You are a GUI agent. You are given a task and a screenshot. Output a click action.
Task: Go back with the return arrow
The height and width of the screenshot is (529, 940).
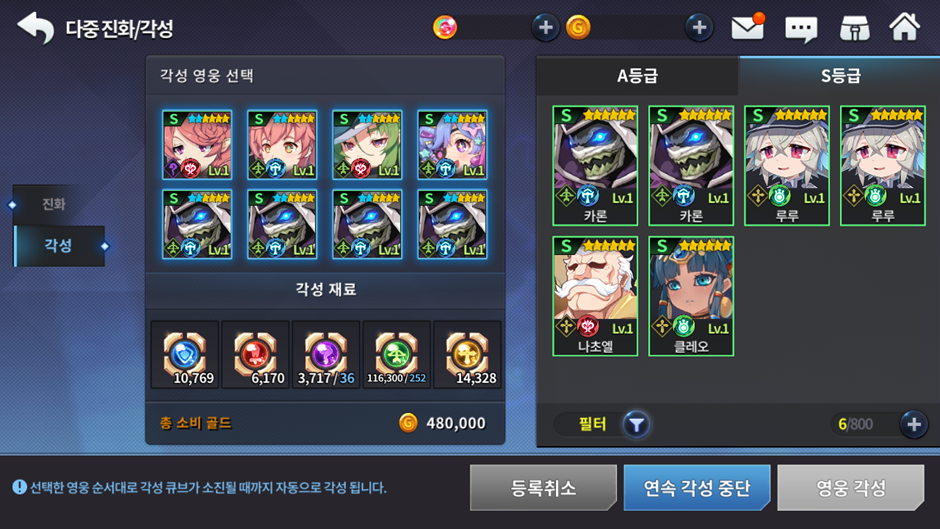(35, 28)
